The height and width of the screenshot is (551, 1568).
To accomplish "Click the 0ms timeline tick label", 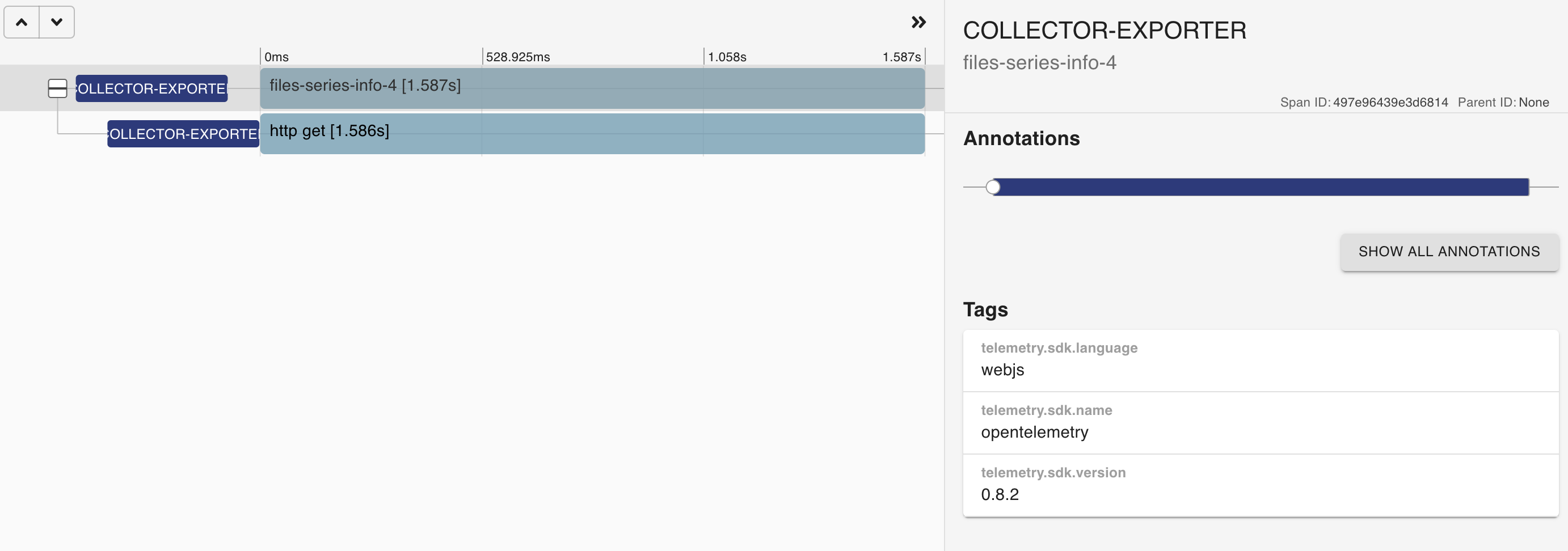I will pos(276,57).
